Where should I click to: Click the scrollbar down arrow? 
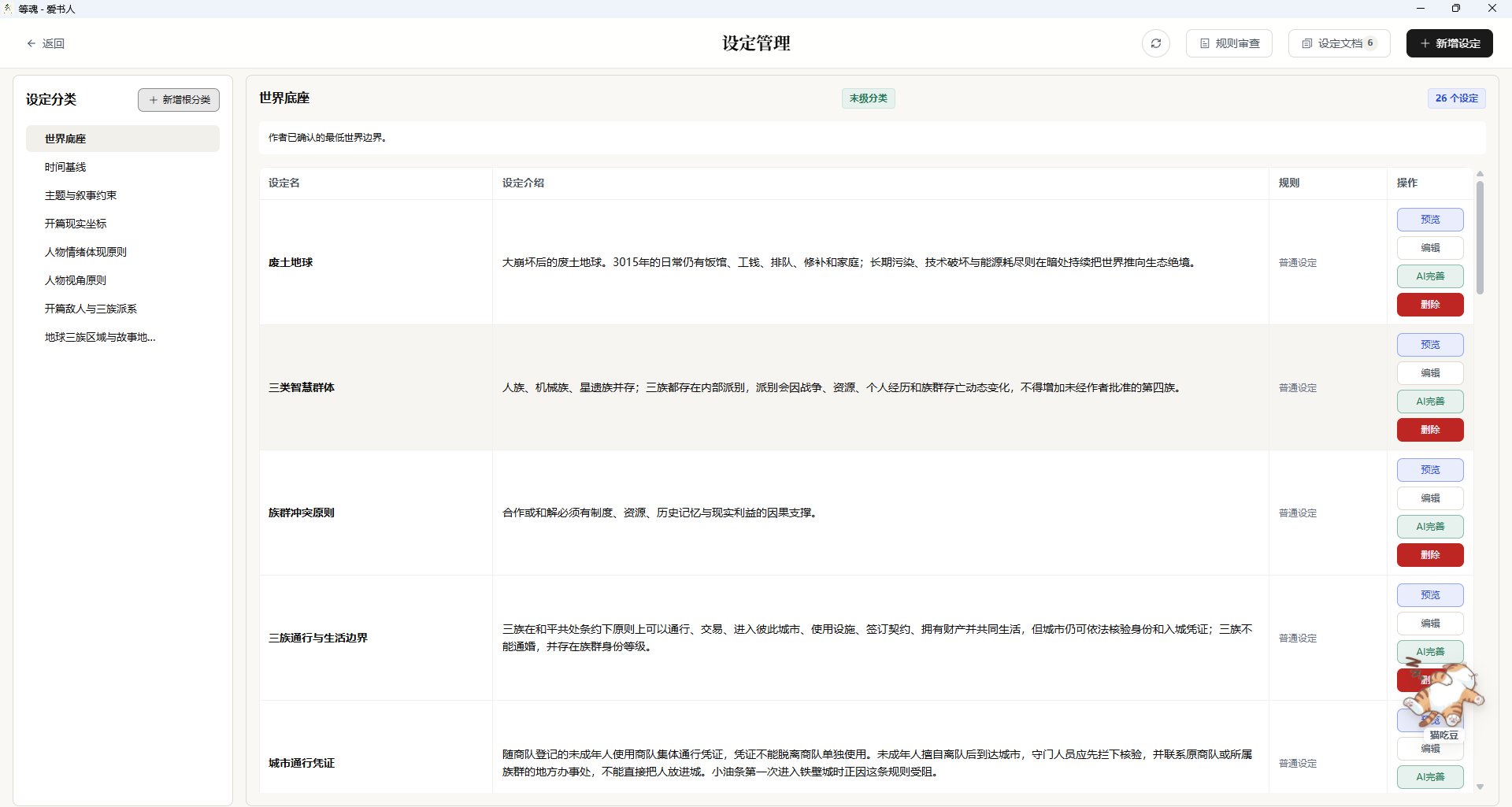tap(1480, 787)
